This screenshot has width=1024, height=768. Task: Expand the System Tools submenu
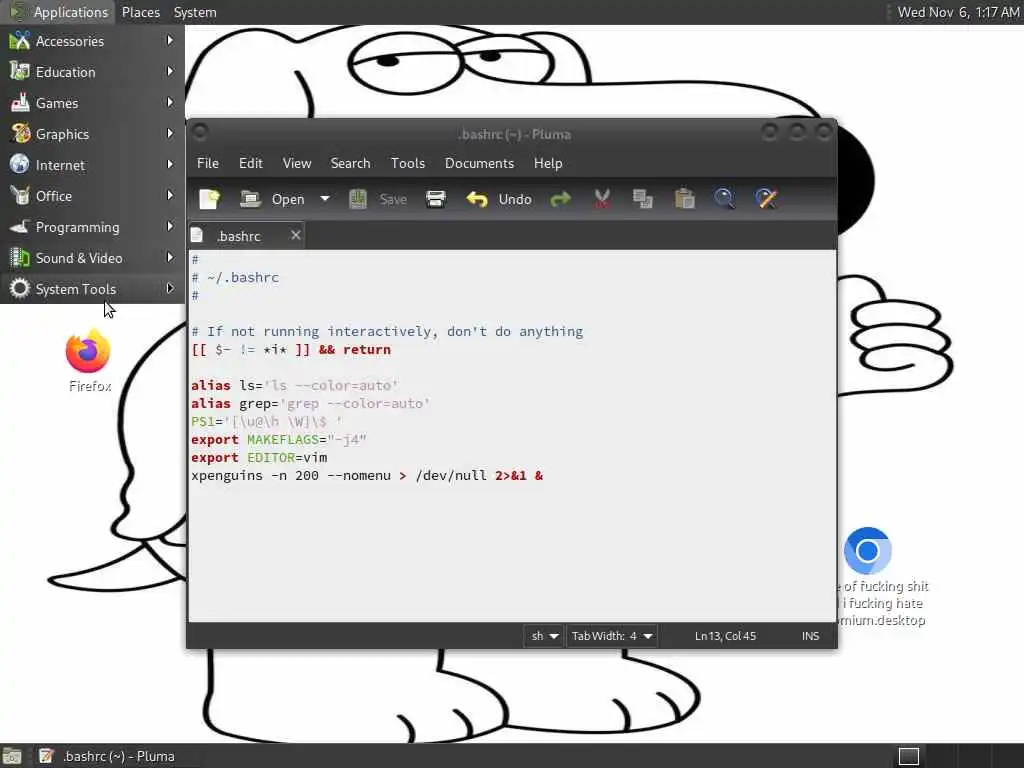click(92, 289)
